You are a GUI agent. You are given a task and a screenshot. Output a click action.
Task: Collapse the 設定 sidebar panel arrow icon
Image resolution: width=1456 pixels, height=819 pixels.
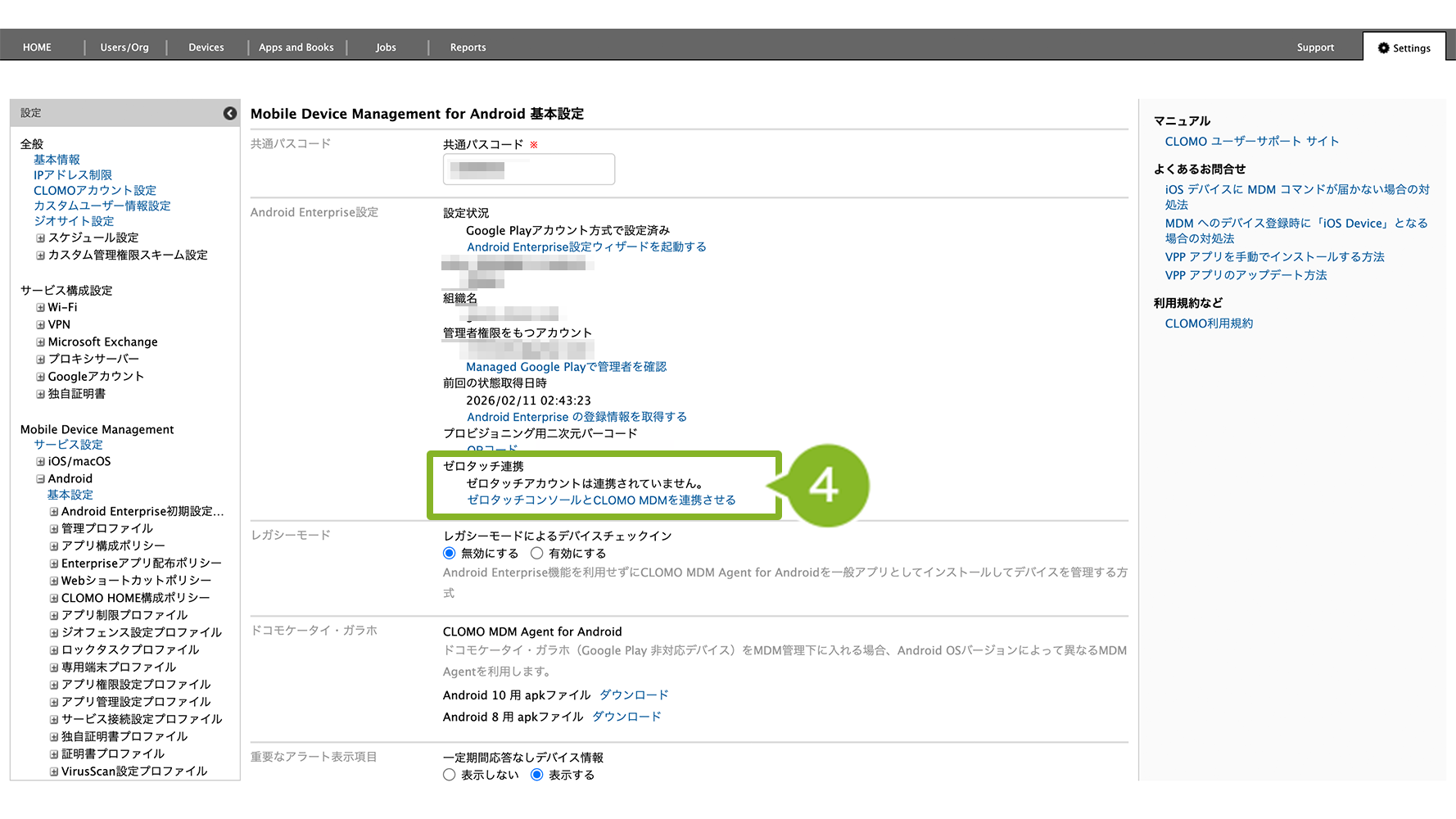(230, 113)
